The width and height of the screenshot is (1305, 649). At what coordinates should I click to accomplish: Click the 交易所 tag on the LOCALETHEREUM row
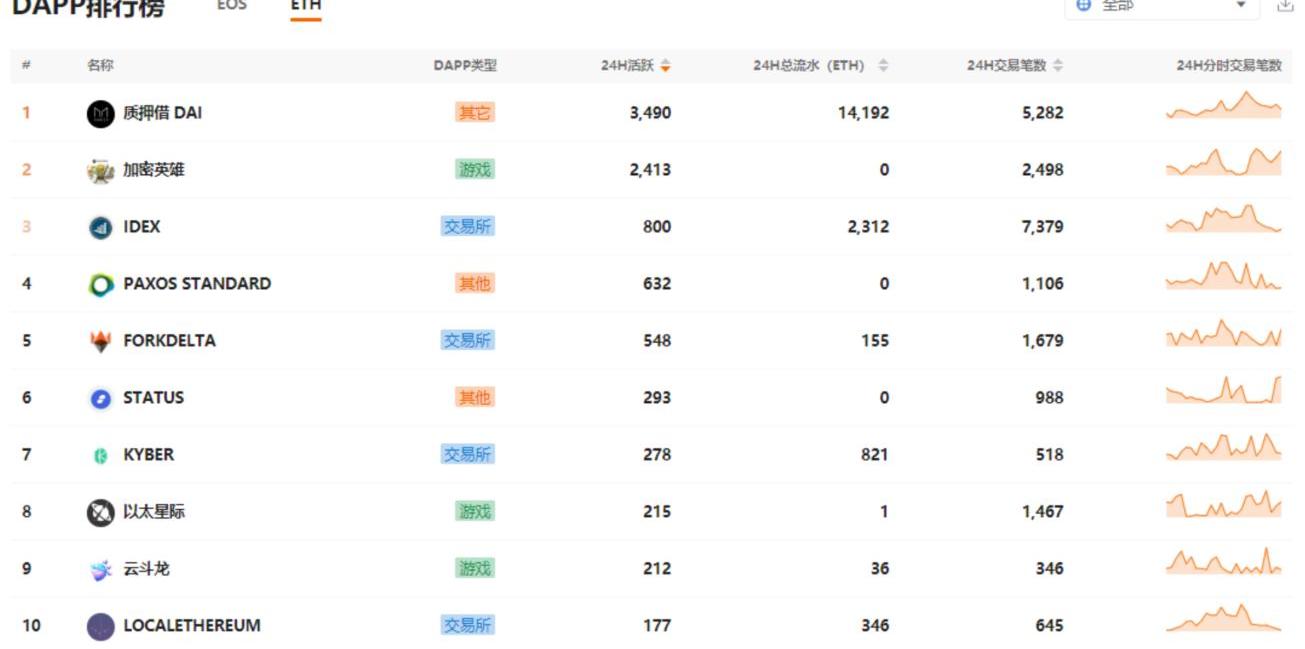click(x=467, y=626)
